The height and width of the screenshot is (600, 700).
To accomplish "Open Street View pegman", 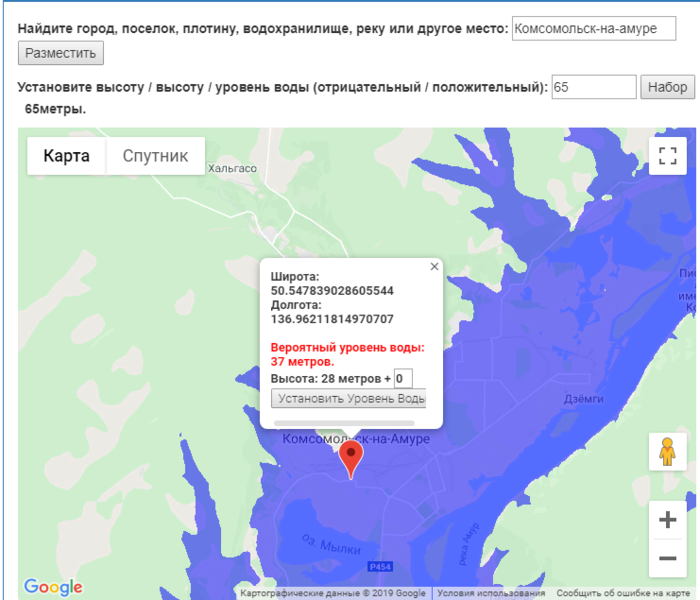I will point(667,452).
